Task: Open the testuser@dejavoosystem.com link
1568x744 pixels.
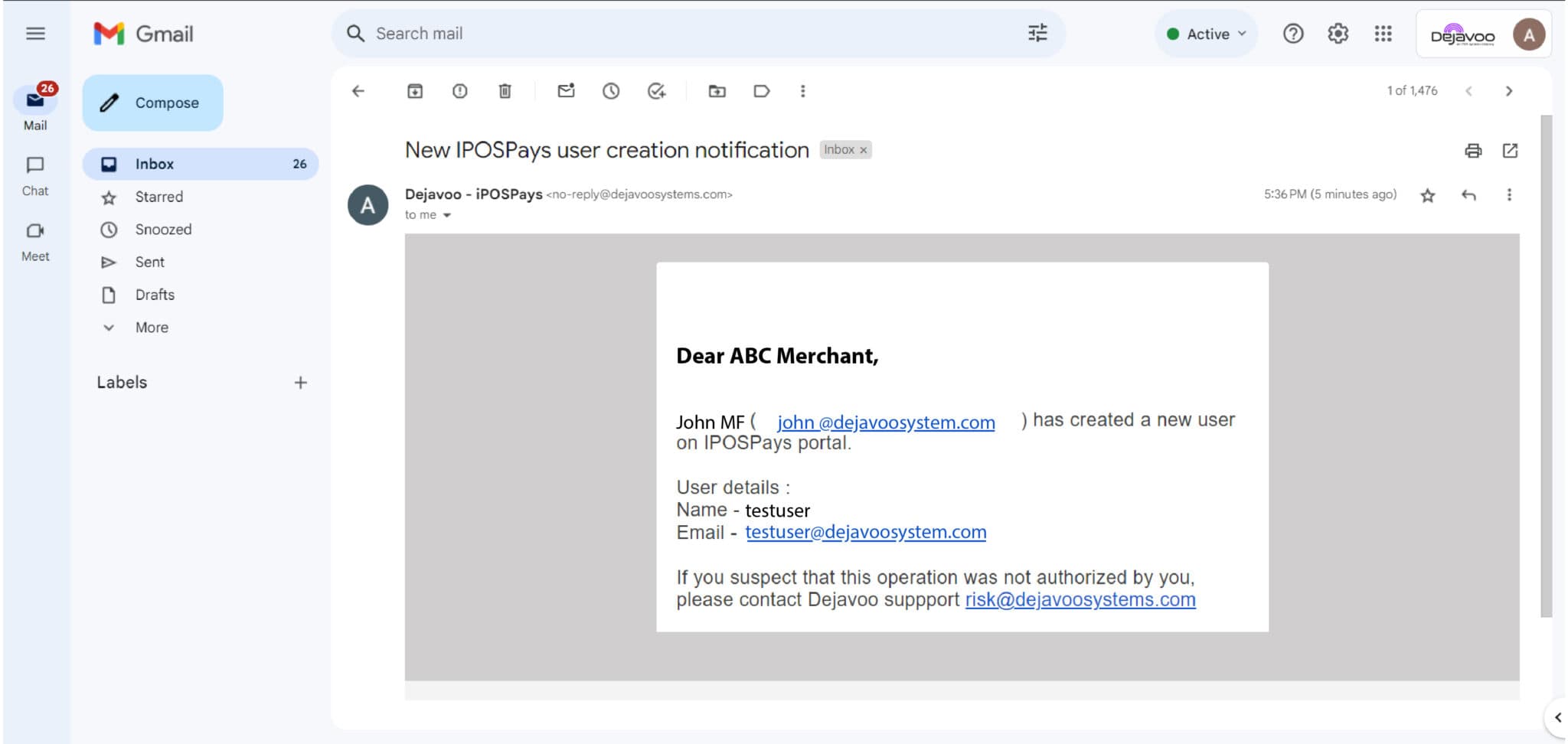Action: [865, 532]
